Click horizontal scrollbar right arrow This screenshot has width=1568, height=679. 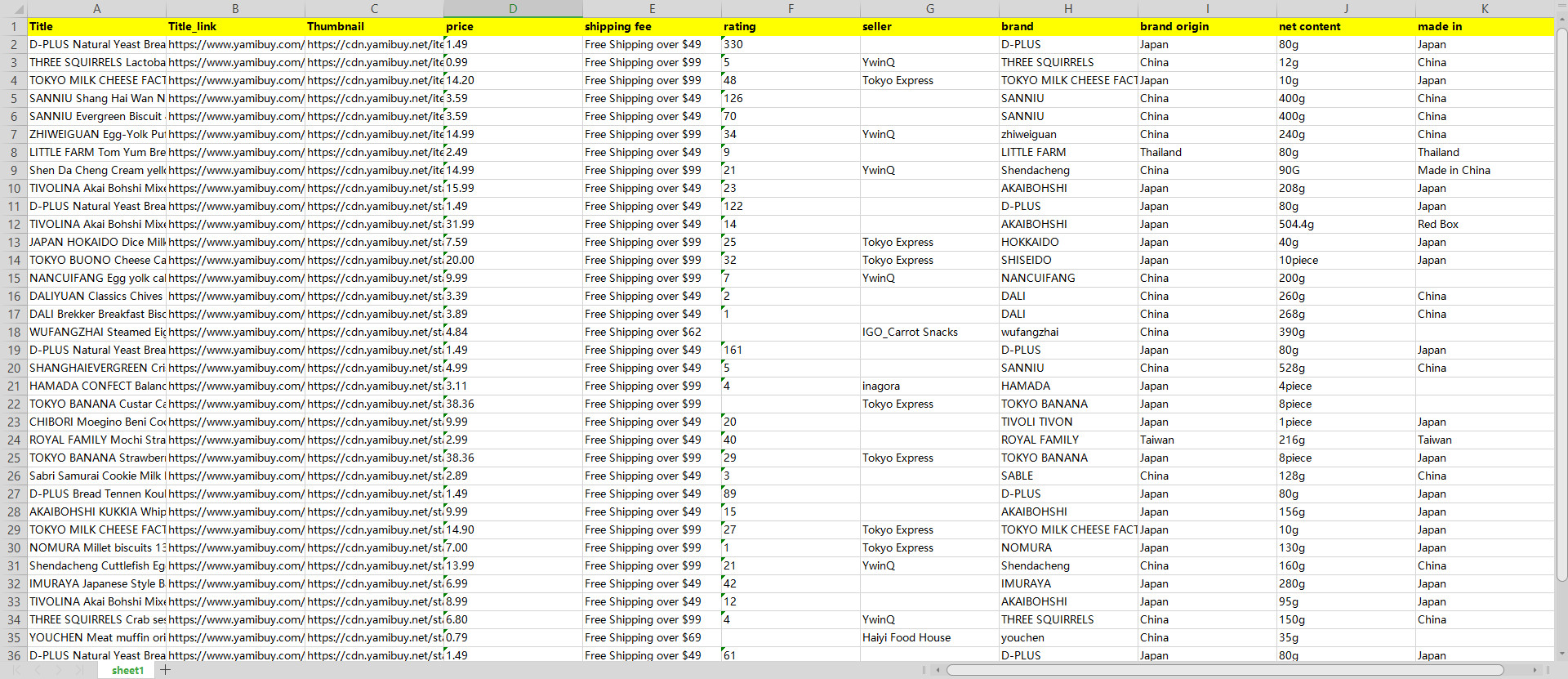[1535, 670]
